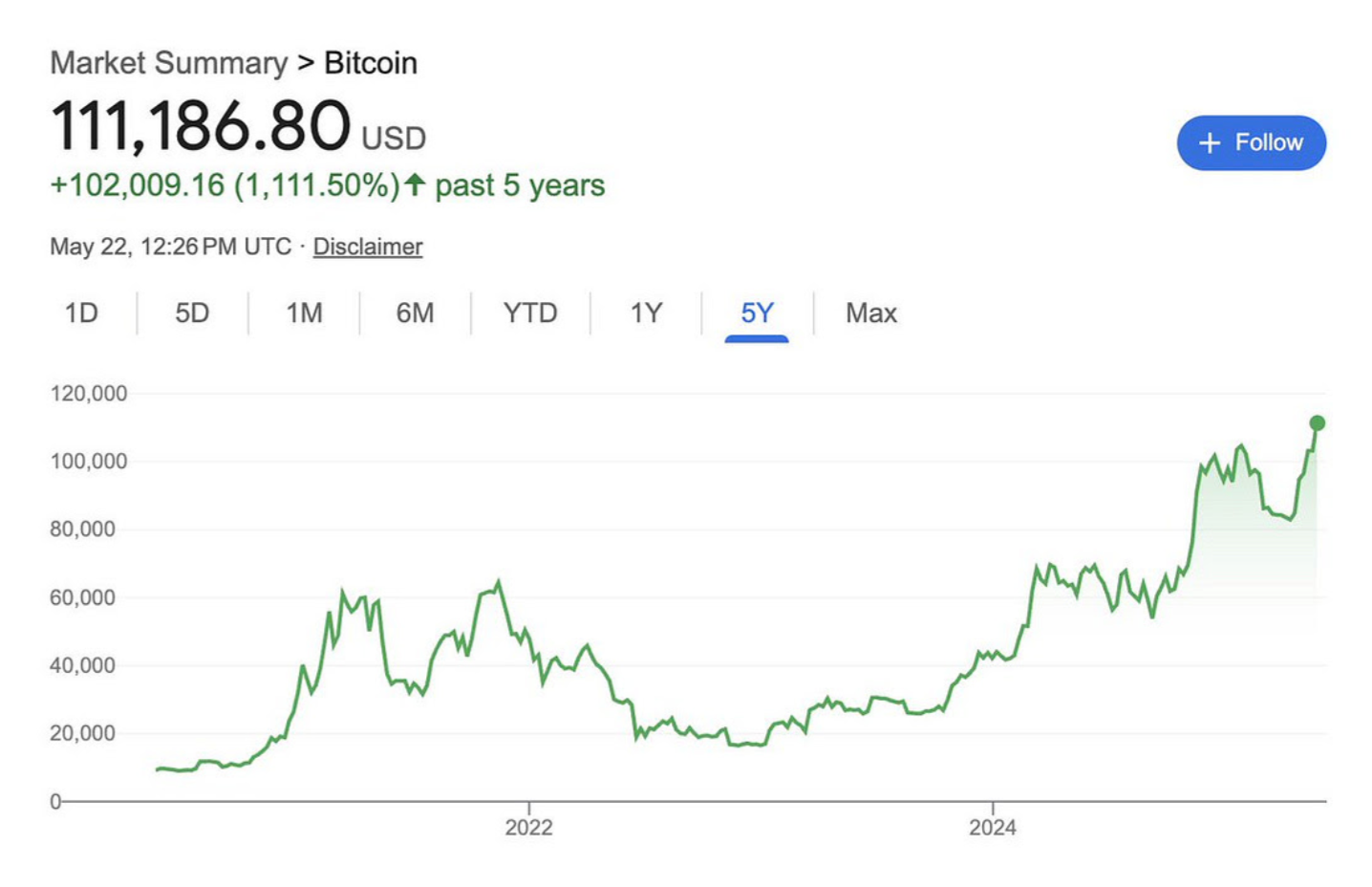Show the Max range chart
Image resolution: width=1372 pixels, height=887 pixels.
click(x=870, y=314)
